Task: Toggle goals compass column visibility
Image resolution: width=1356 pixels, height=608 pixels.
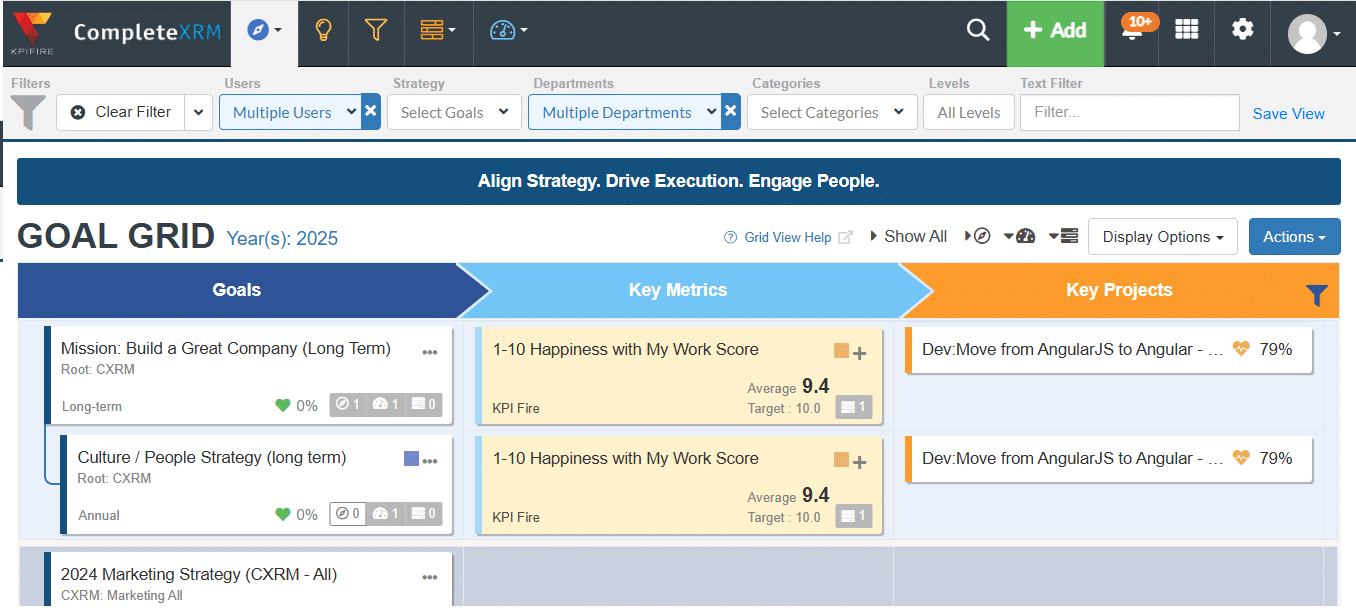Action: 977,236
